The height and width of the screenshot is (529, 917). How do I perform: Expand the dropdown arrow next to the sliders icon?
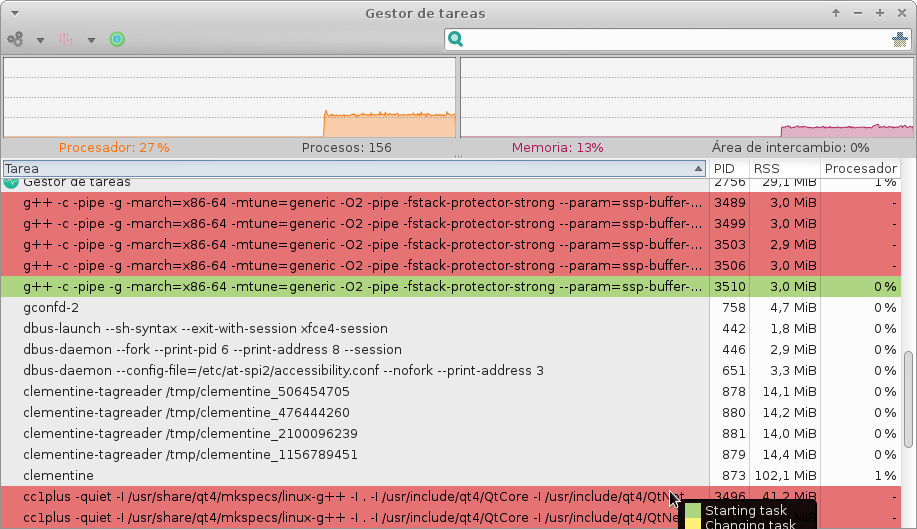coord(91,40)
